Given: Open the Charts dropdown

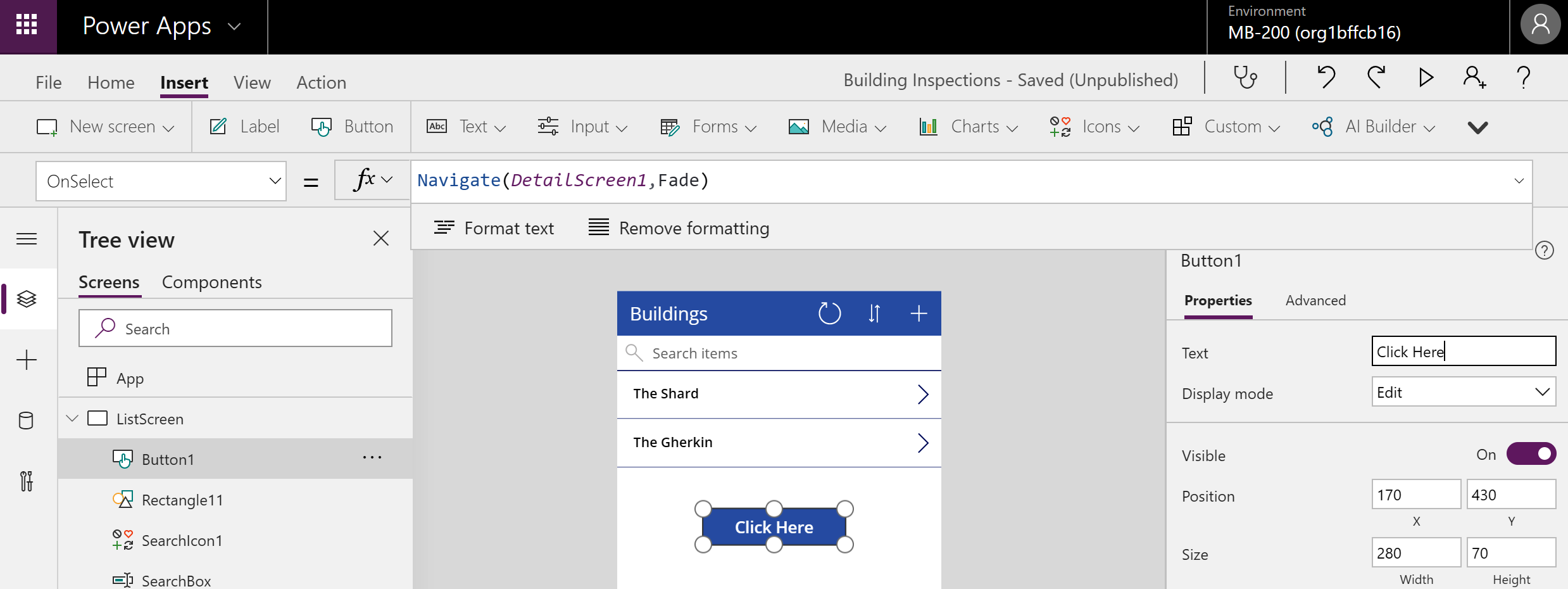Looking at the screenshot, I should pyautogui.click(x=969, y=127).
